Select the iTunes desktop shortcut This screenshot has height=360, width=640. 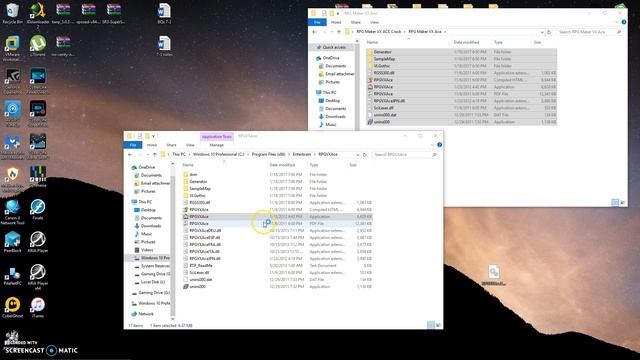pyautogui.click(x=38, y=307)
